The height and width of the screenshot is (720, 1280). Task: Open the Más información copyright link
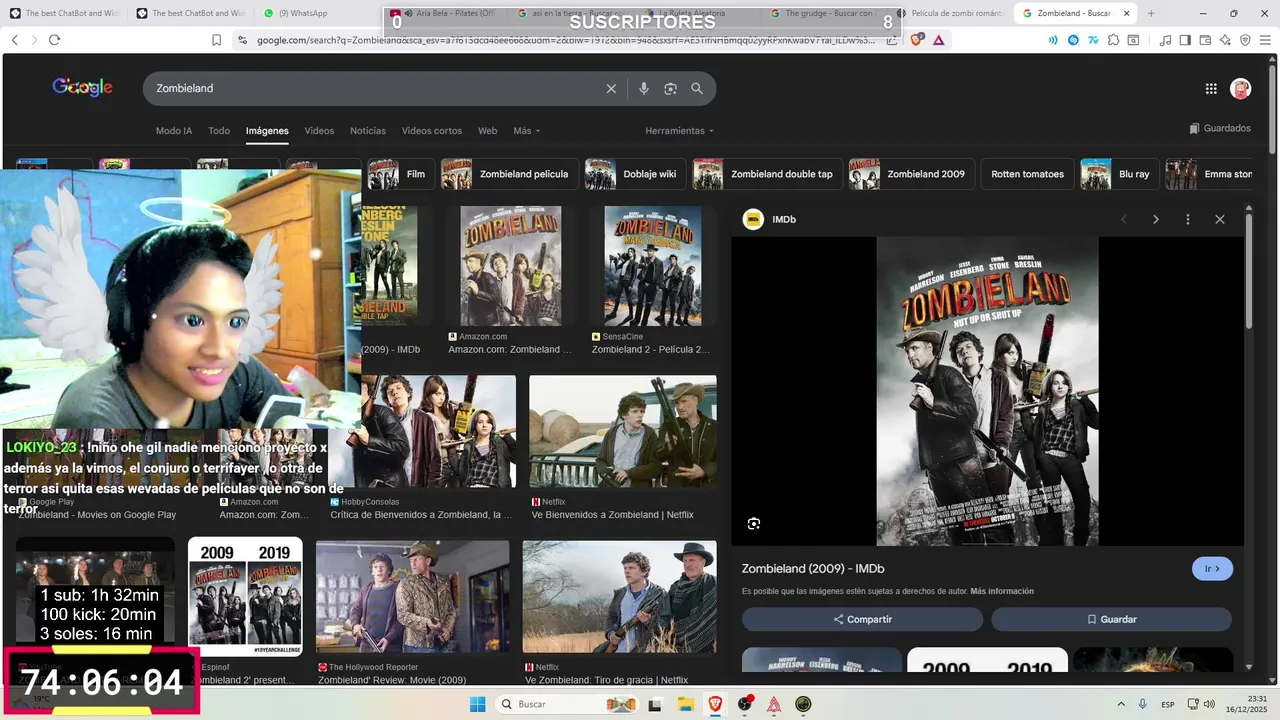pyautogui.click(x=1002, y=591)
